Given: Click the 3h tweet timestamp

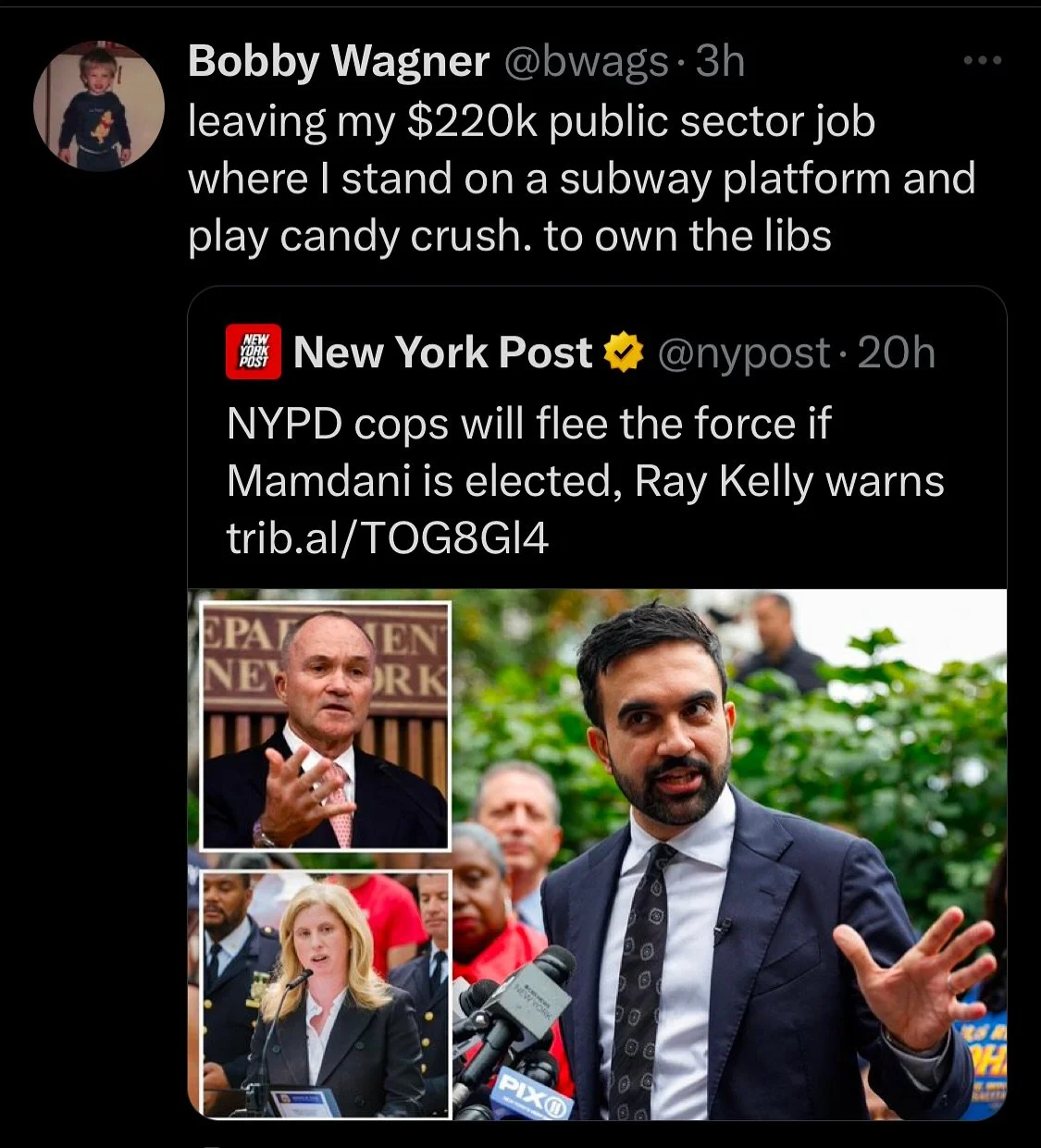Looking at the screenshot, I should [x=720, y=62].
